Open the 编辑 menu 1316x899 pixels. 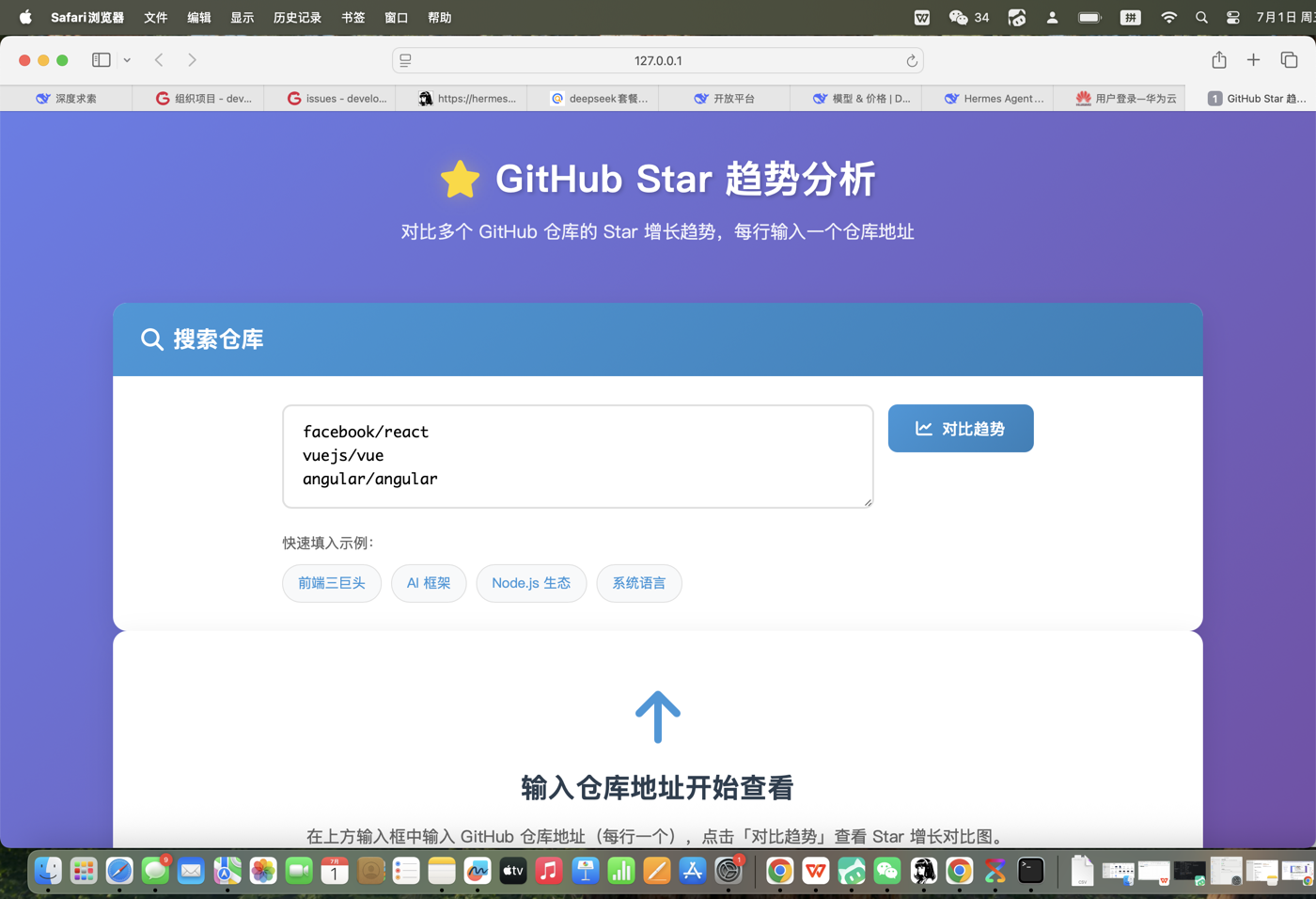[199, 17]
